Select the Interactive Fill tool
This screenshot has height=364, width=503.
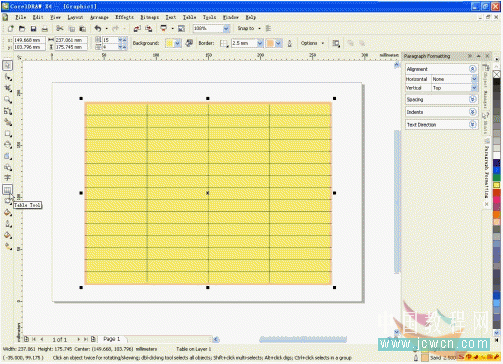click(8, 247)
